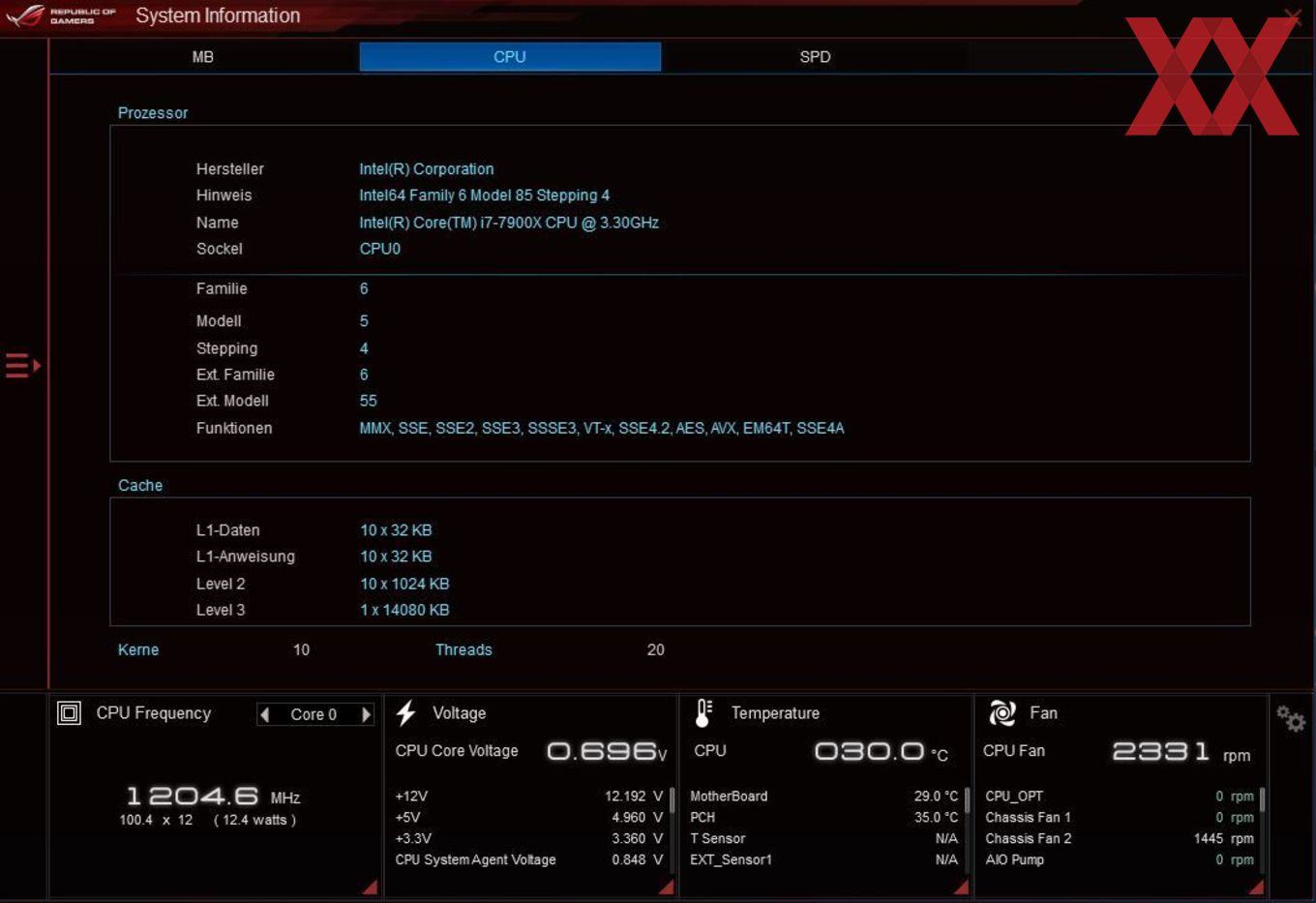This screenshot has height=903, width=1316.
Task: Click the CPU name i7-7900X value
Action: point(509,223)
